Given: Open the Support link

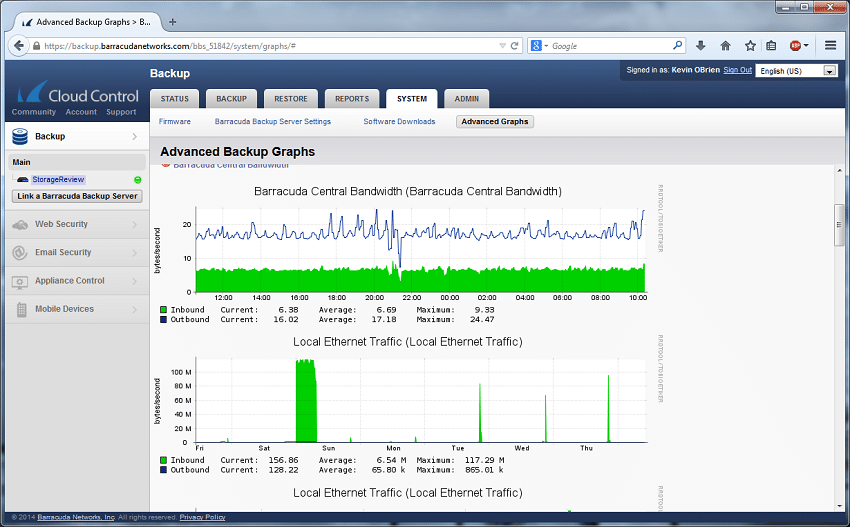Looking at the screenshot, I should coord(121,112).
